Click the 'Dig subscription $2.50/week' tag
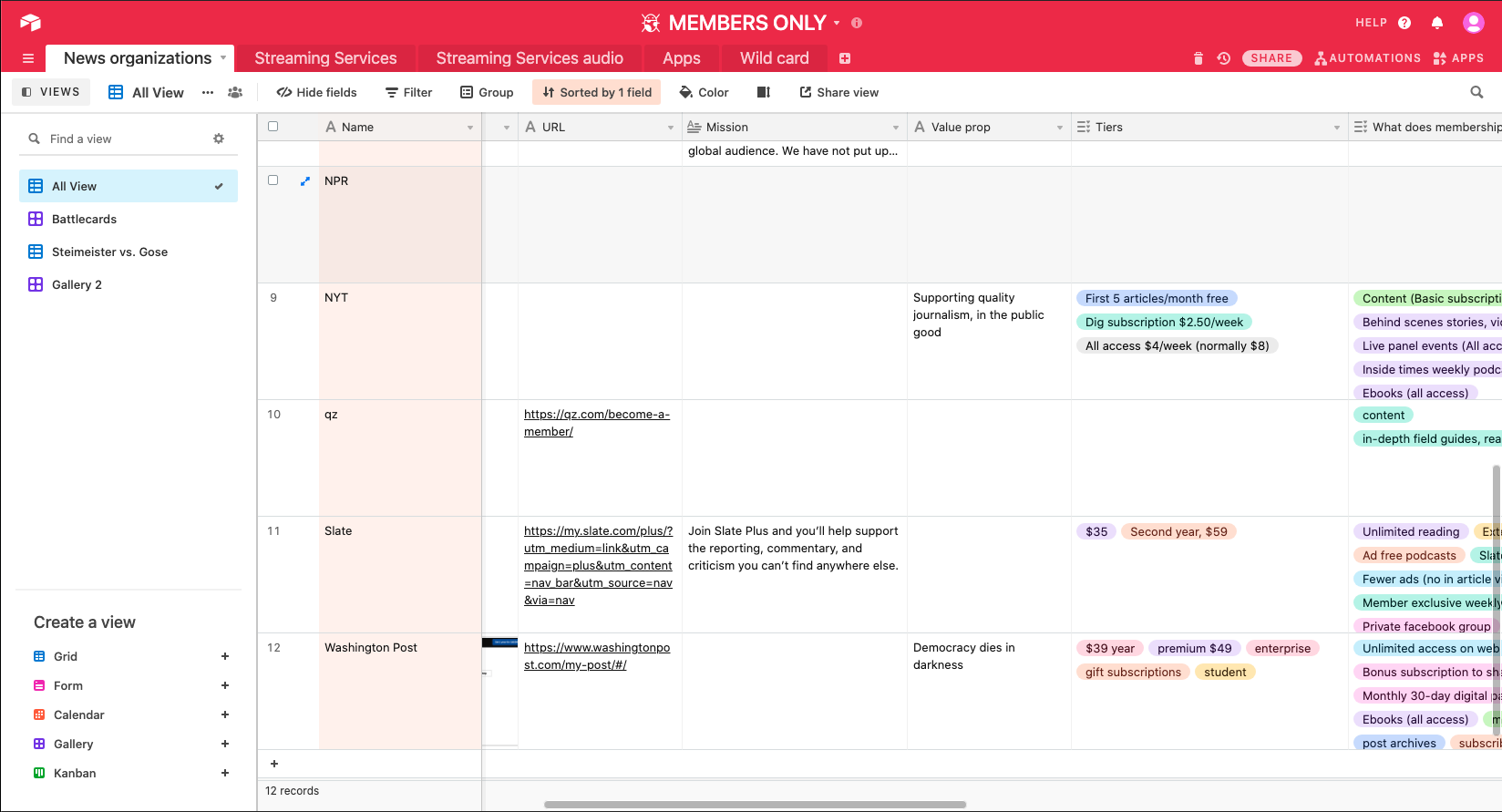This screenshot has width=1502, height=812. tap(1164, 322)
